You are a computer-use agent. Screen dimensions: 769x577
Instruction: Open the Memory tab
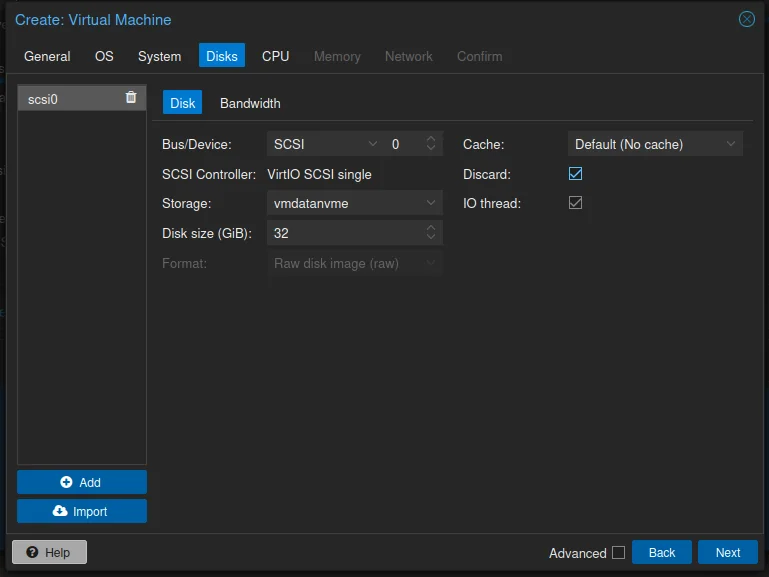[x=337, y=56]
